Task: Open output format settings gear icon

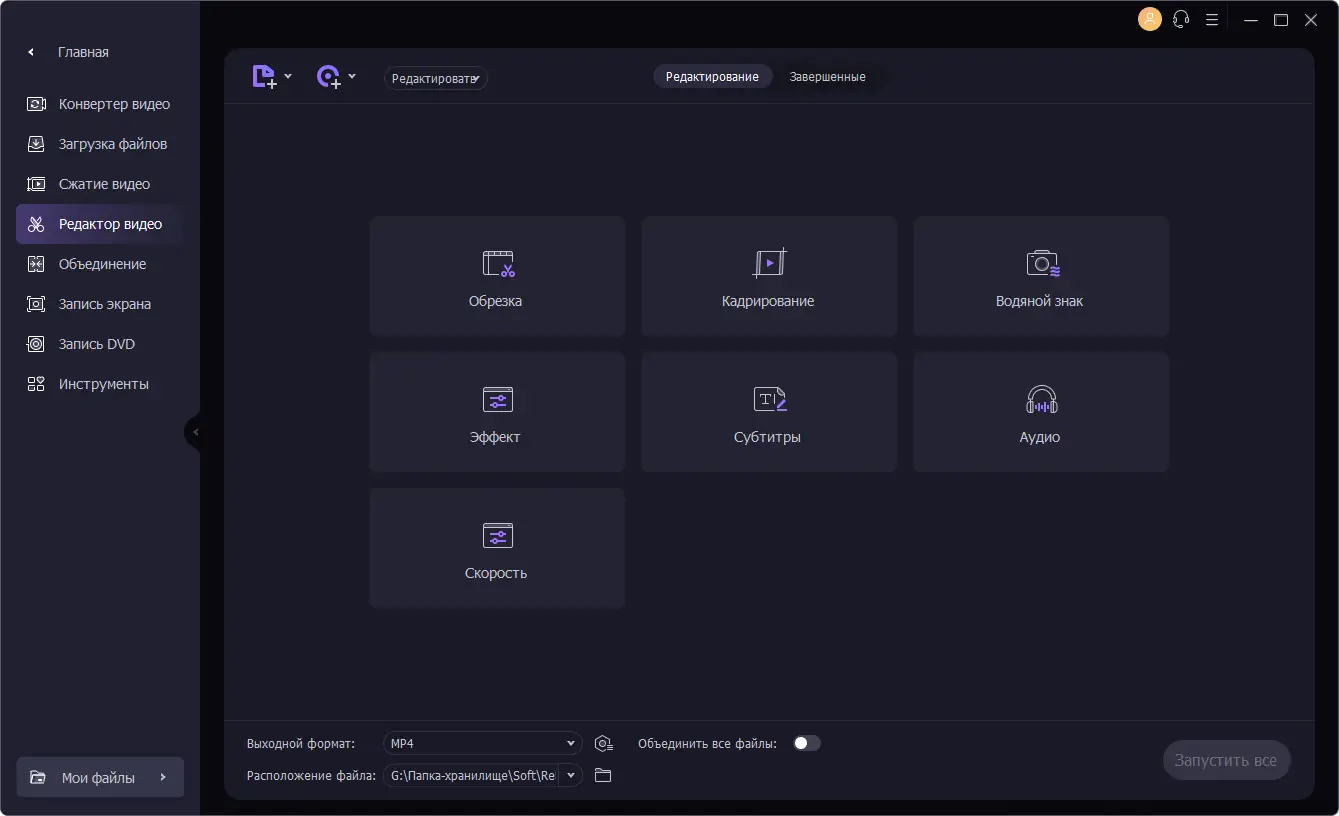Action: [603, 743]
